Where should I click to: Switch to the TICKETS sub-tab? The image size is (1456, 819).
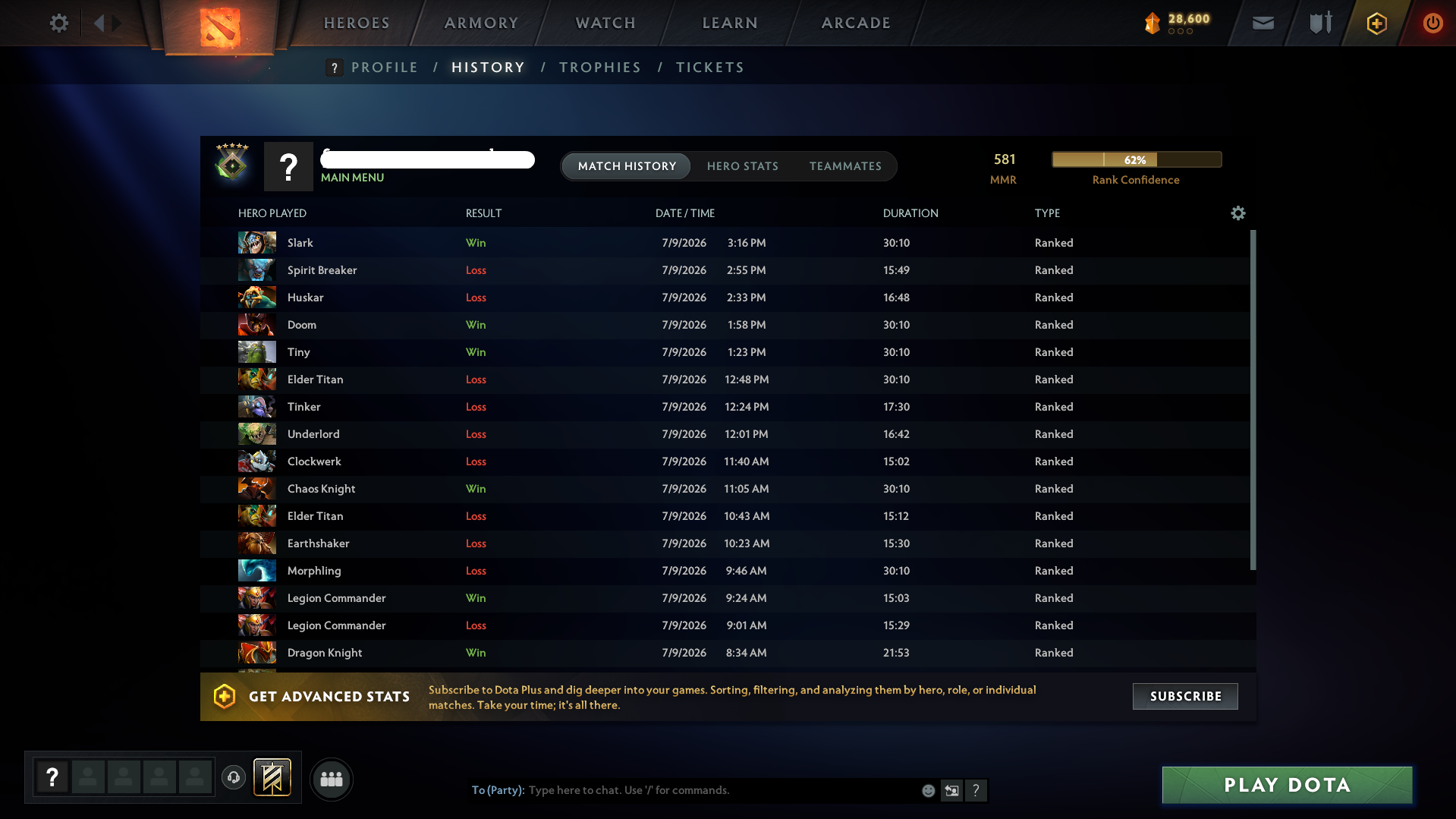710,68
